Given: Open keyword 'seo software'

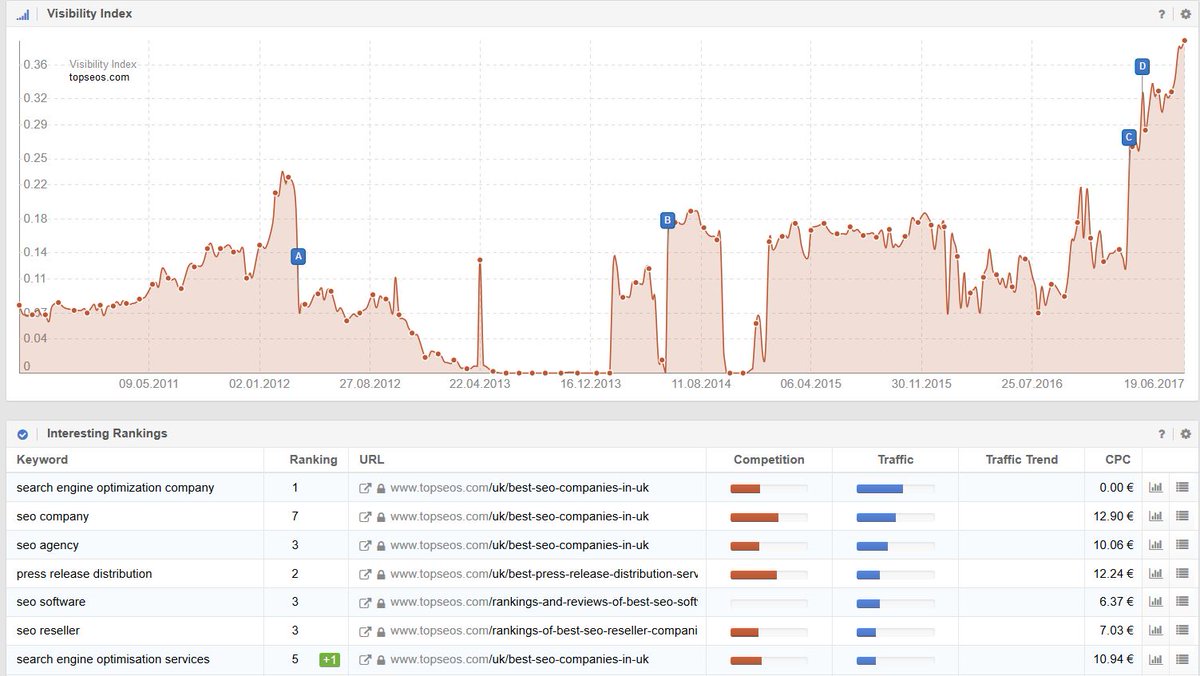Looking at the screenshot, I should (x=51, y=603).
